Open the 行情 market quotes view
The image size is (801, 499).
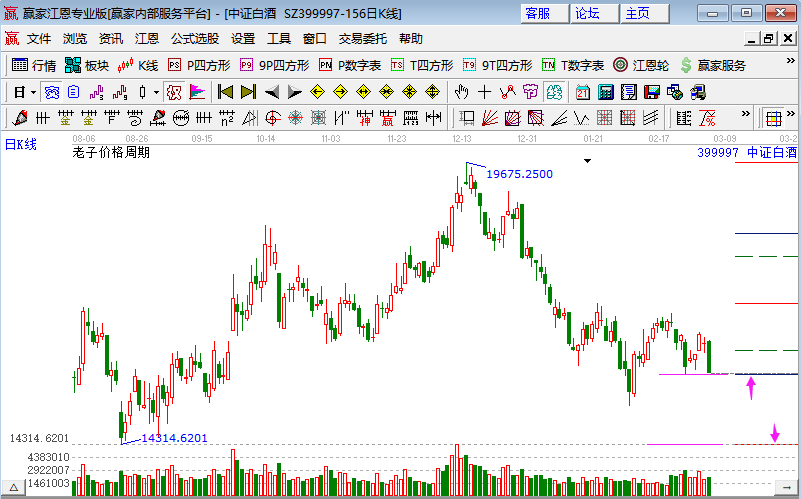click(x=34, y=65)
